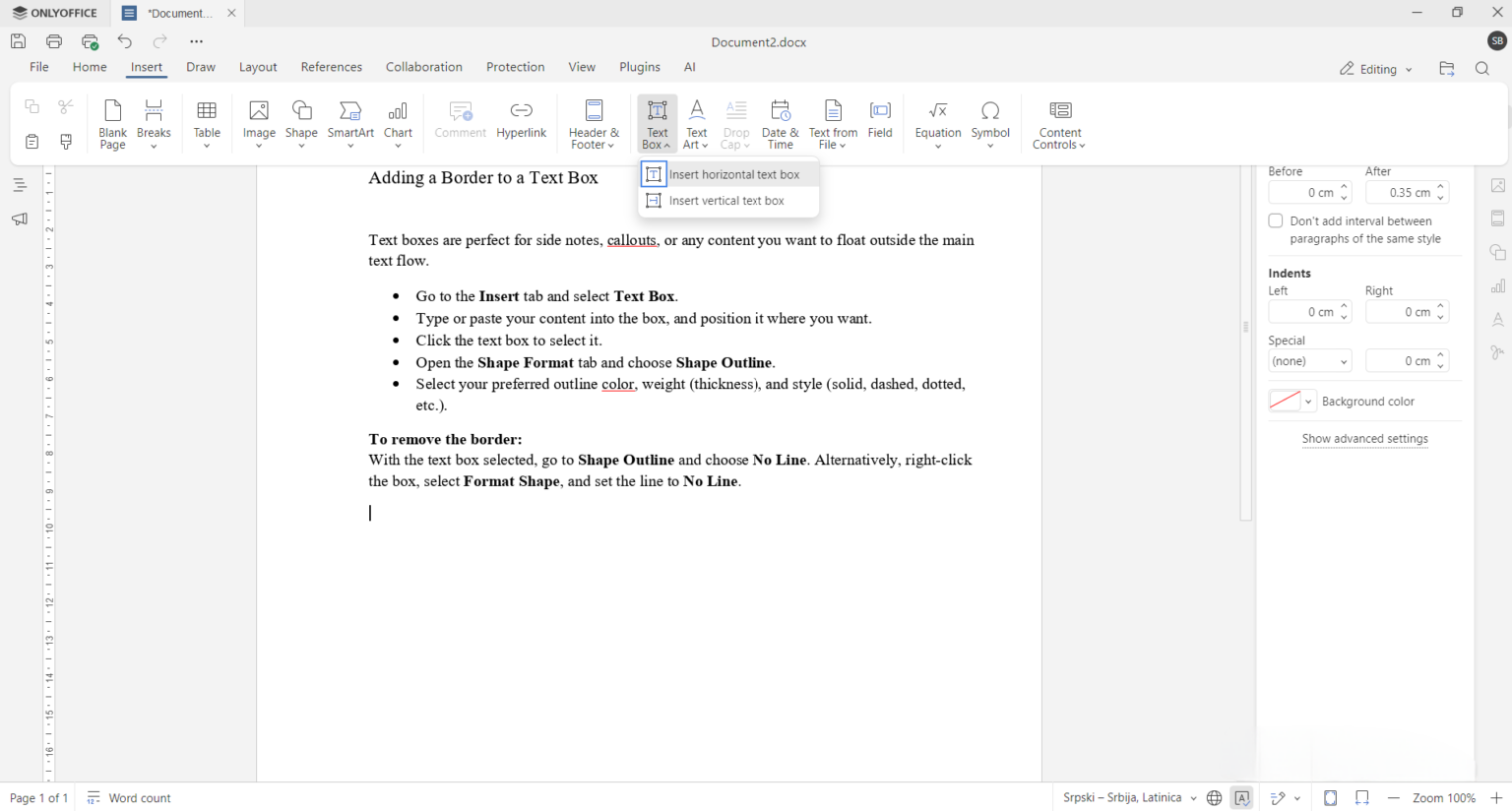
Task: Insert a Symbol
Action: [x=990, y=122]
